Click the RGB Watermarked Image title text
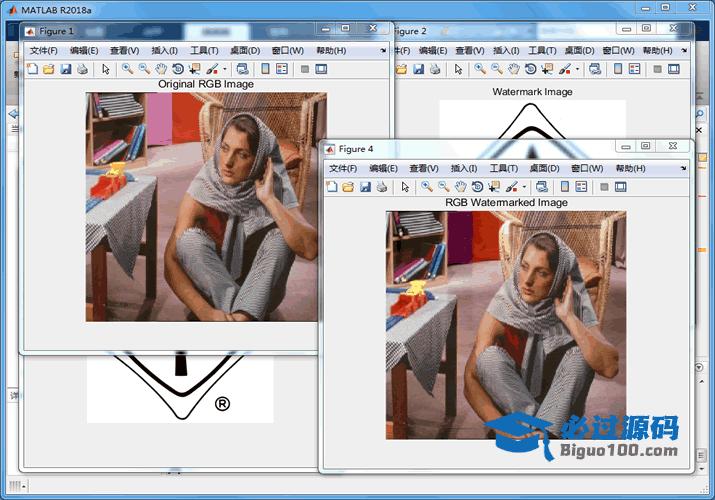 click(x=506, y=202)
